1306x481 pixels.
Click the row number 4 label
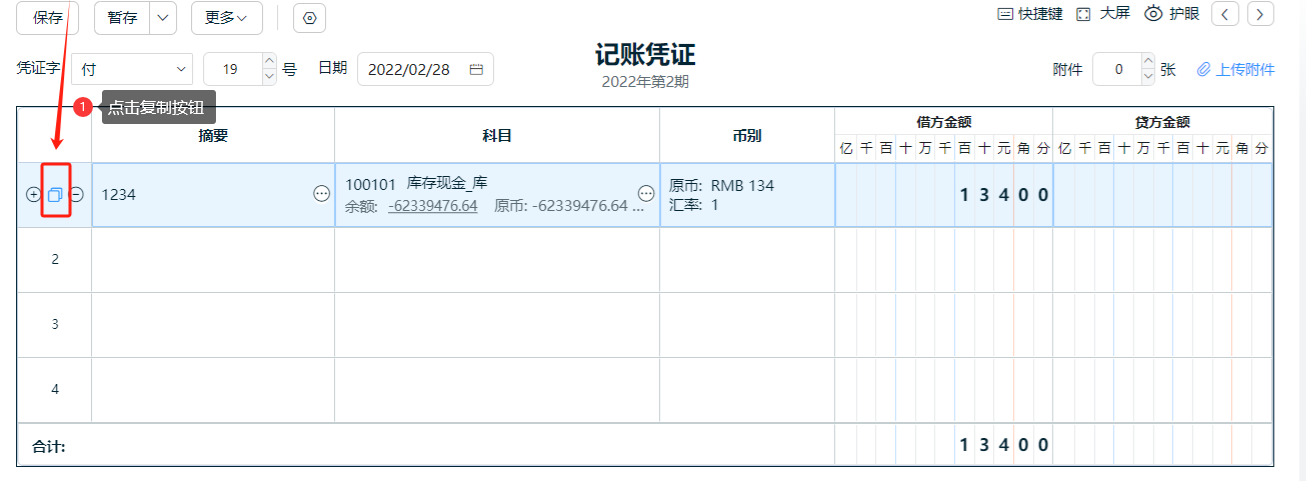pos(55,390)
